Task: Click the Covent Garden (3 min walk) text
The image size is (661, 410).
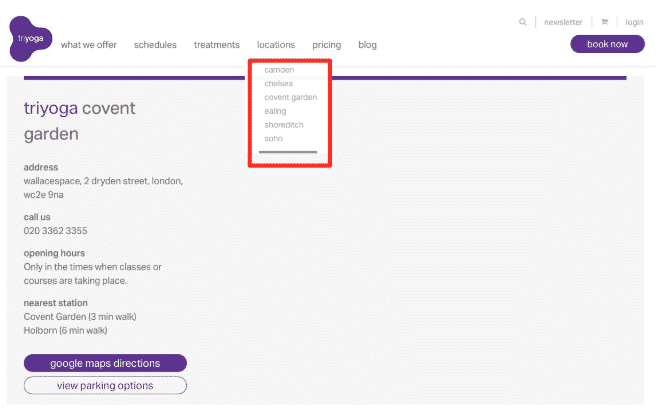Action: tap(80, 317)
